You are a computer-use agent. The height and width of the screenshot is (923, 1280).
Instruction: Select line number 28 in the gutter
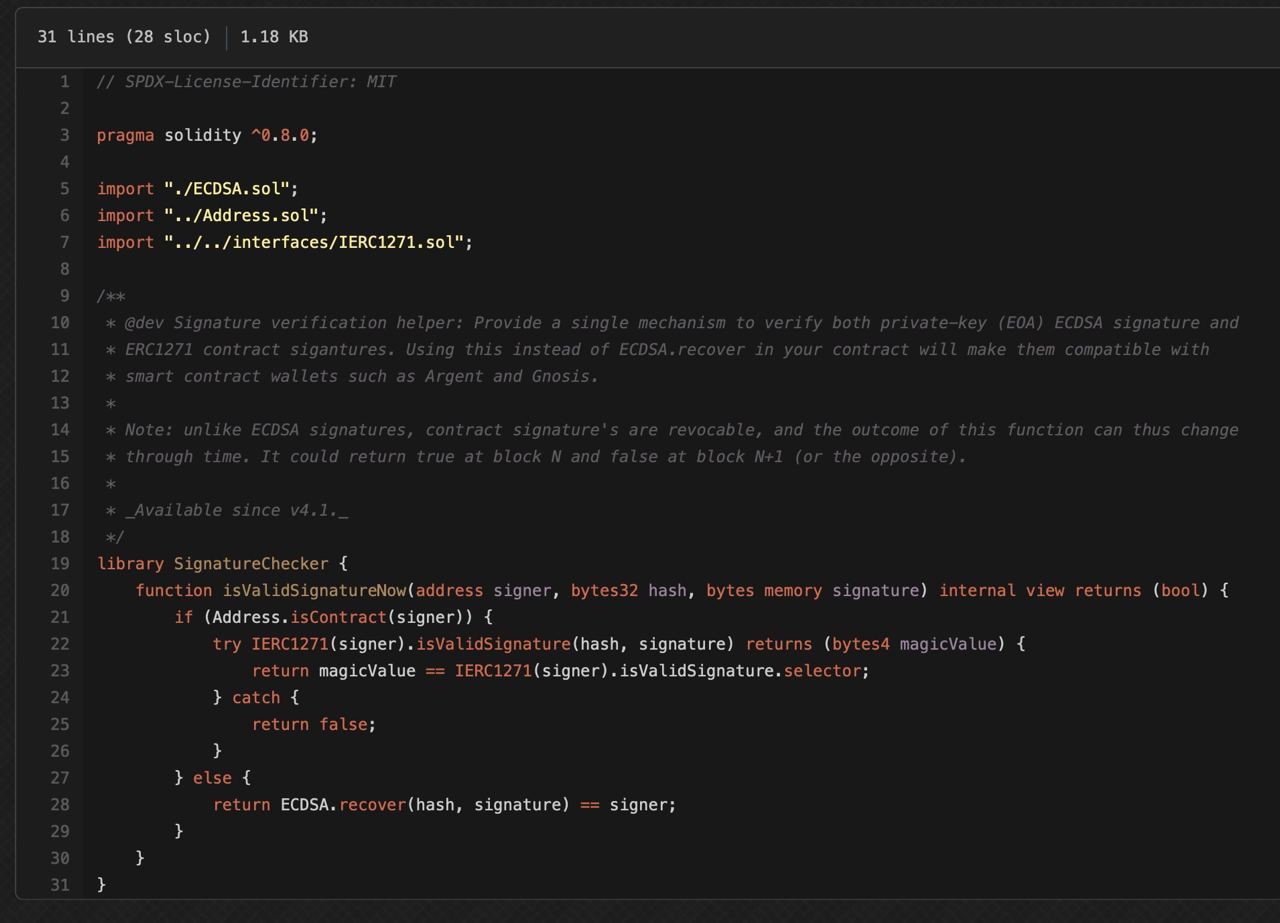click(x=60, y=805)
